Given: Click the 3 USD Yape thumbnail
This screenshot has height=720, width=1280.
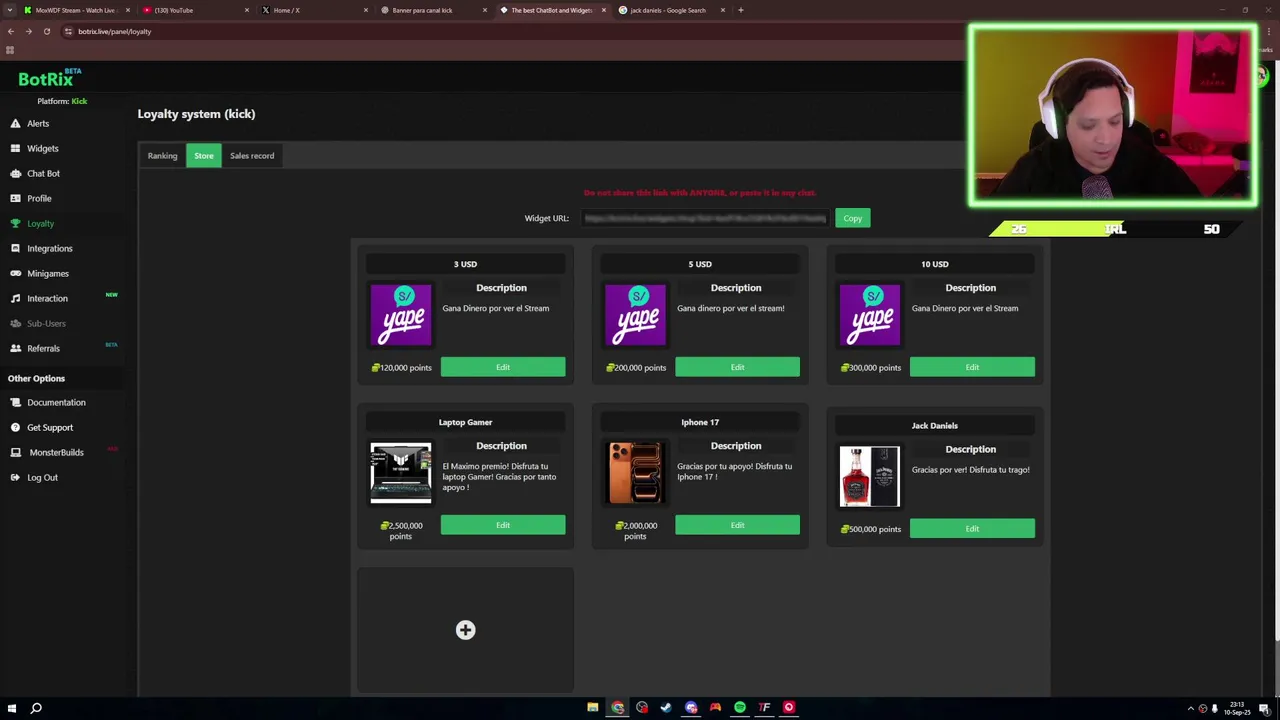Looking at the screenshot, I should pyautogui.click(x=401, y=315).
